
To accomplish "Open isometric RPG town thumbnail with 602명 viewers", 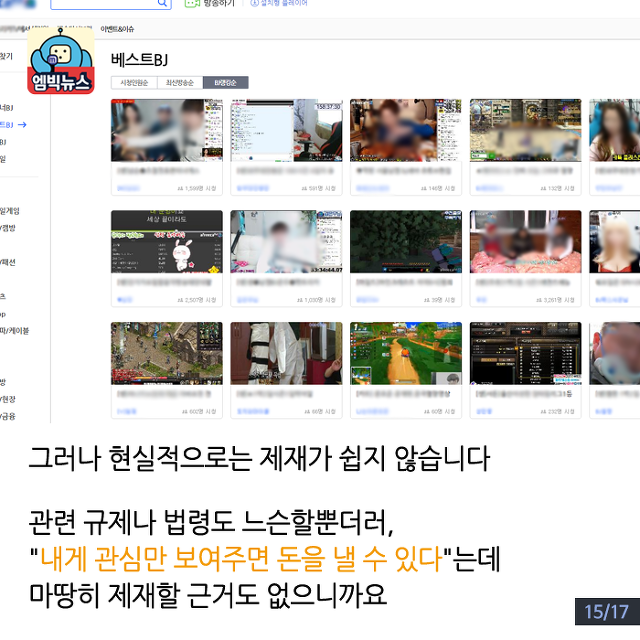I will tap(167, 353).
